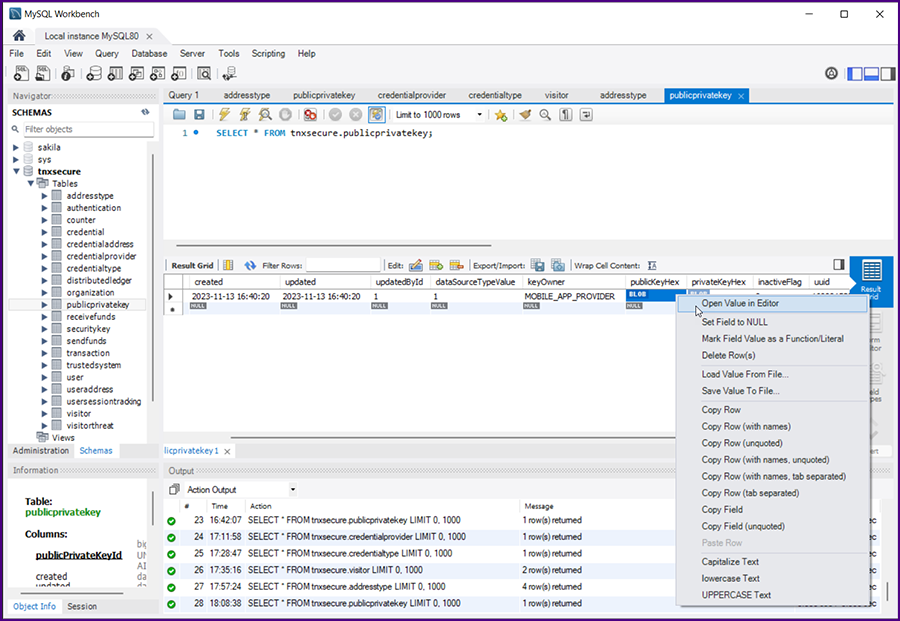Toggle Wrap Cell Content icon

652,265
